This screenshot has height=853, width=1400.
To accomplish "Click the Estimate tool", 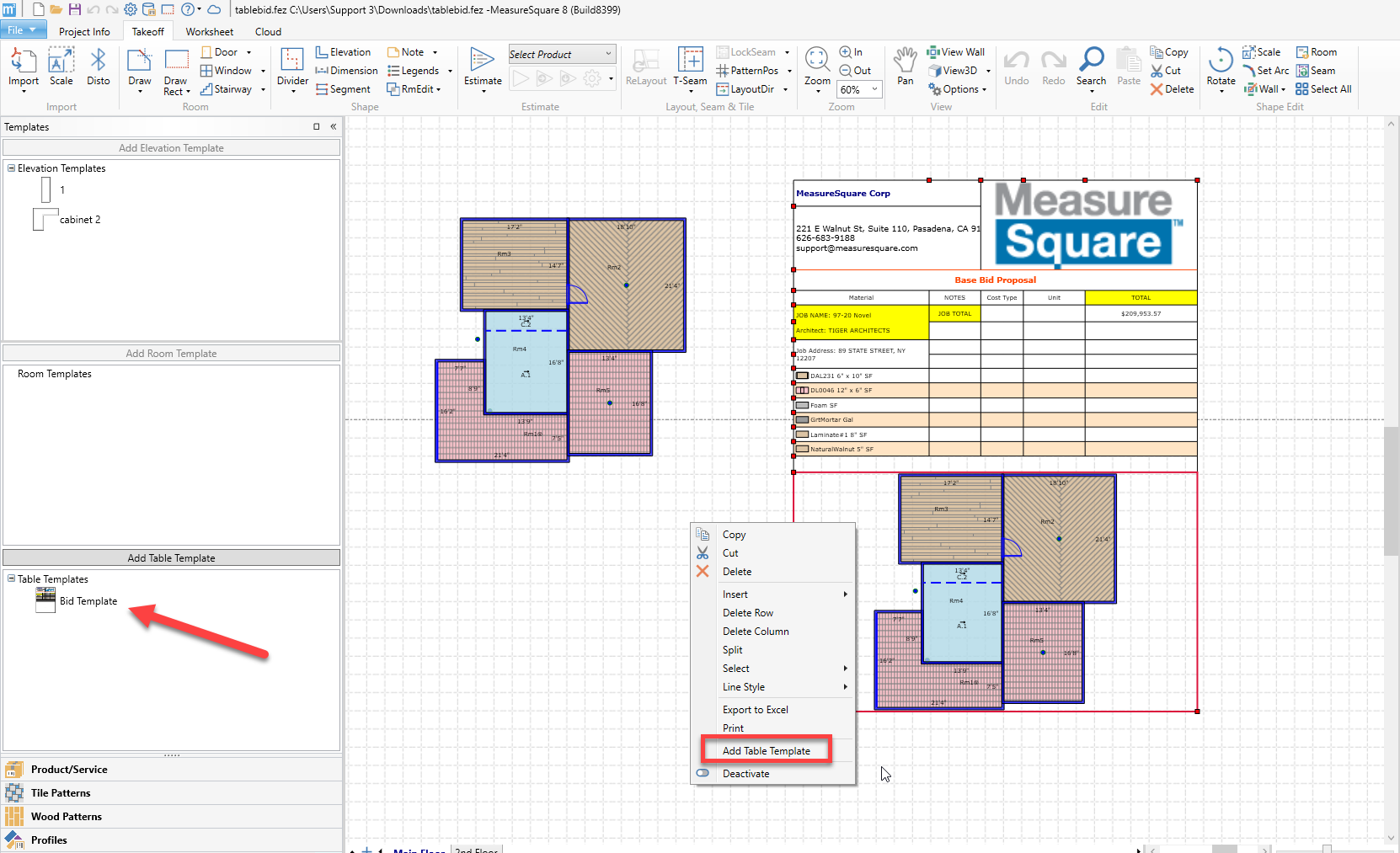I will (x=483, y=69).
